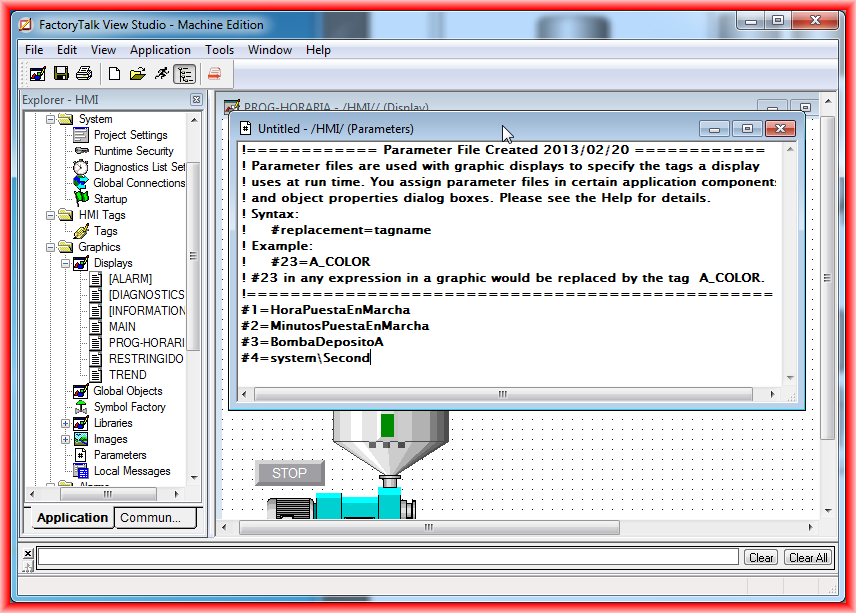856x613 pixels.
Task: Expand the Libraries tree node
Action: pyautogui.click(x=66, y=423)
